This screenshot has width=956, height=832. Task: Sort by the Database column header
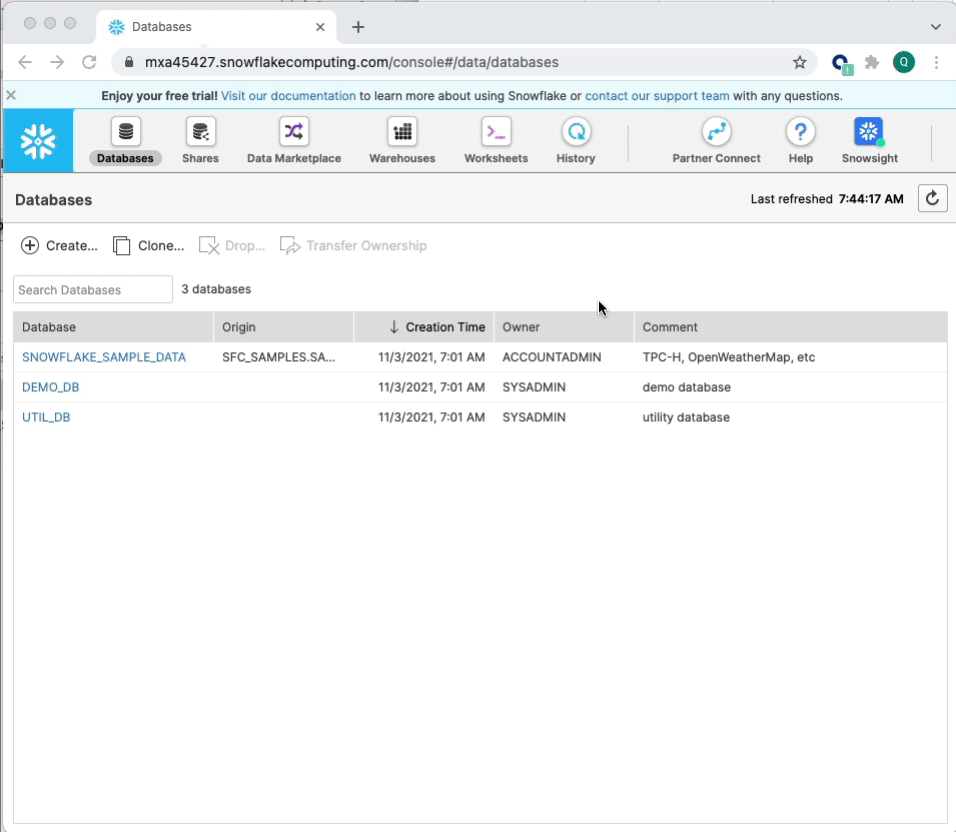(49, 327)
